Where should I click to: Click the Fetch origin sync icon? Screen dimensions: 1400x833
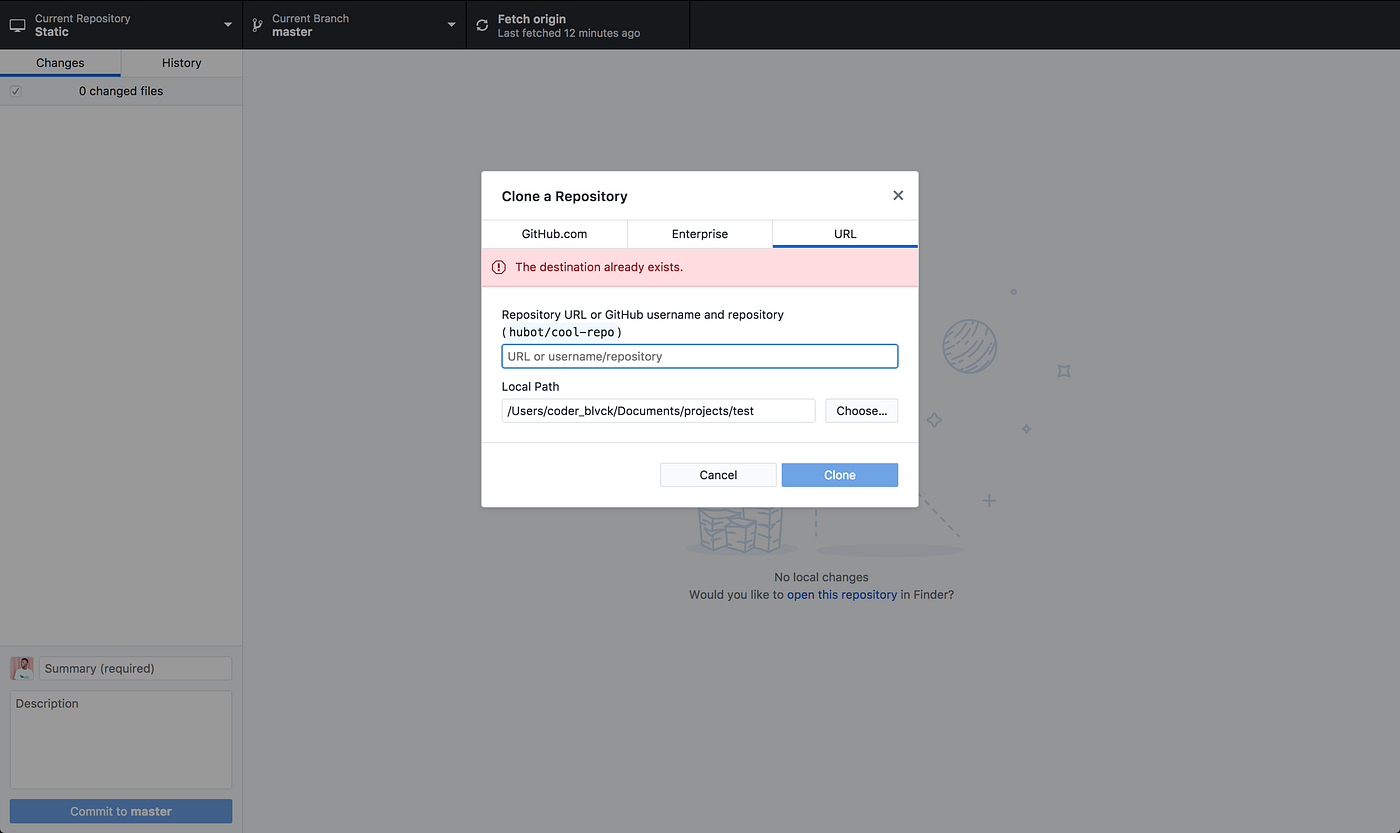pos(482,24)
